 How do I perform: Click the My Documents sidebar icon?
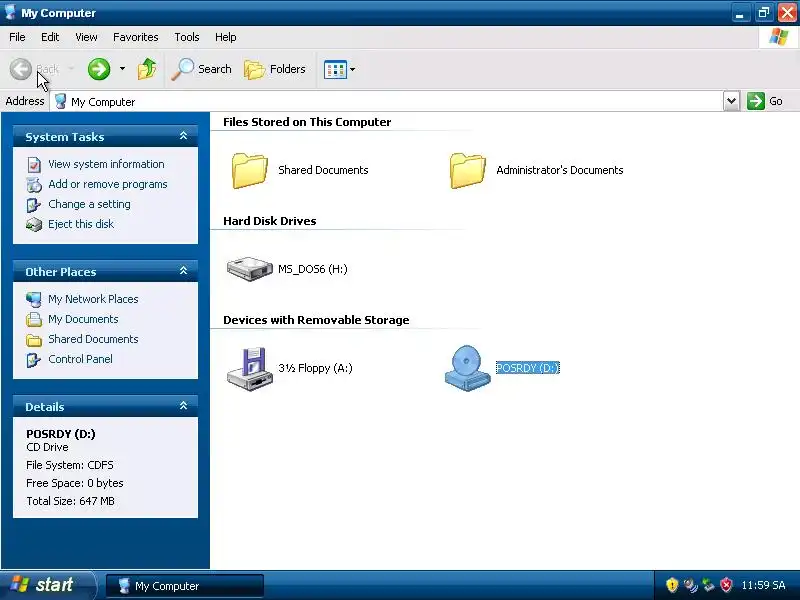tap(34, 319)
